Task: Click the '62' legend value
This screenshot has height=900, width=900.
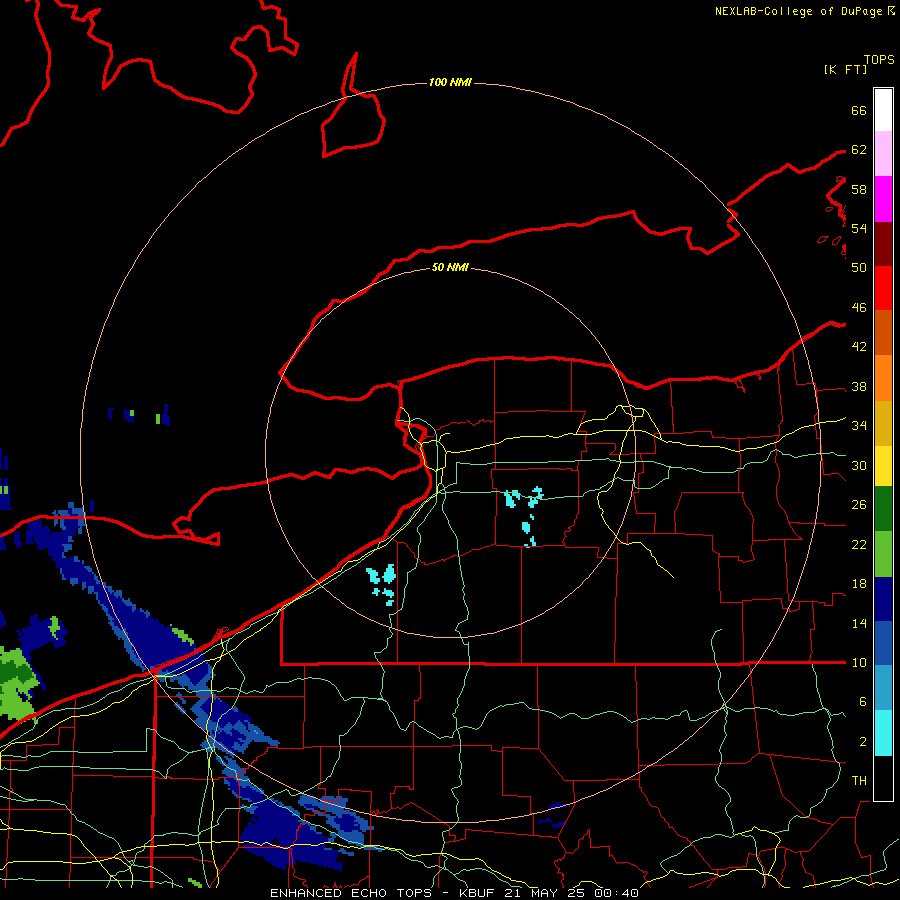Action: [859, 150]
